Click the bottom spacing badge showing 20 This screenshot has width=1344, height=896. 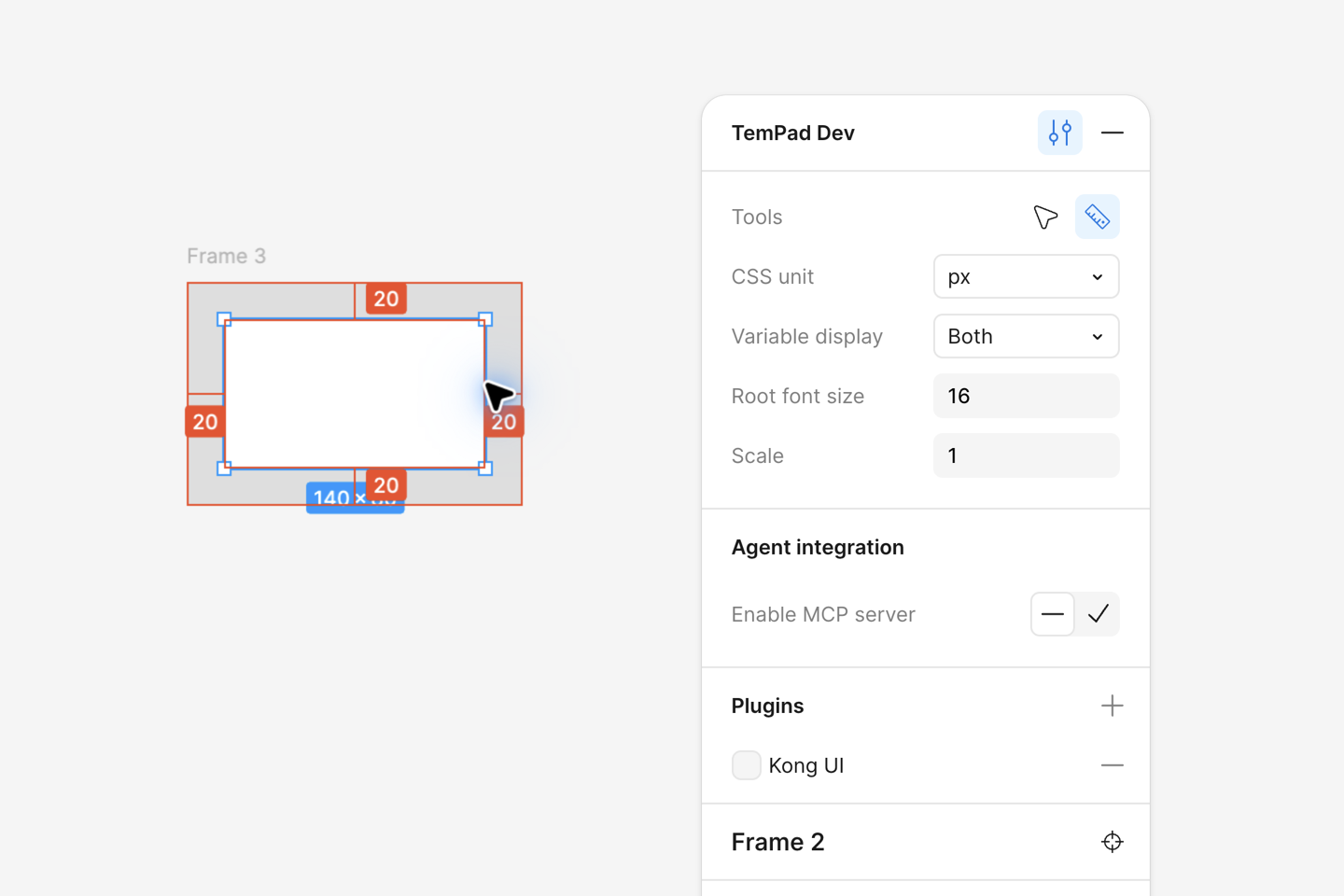tap(386, 484)
